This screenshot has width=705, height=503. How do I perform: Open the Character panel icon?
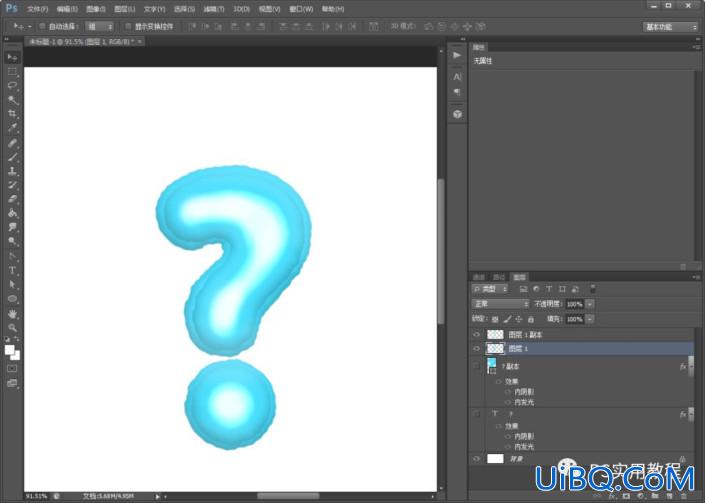click(x=457, y=77)
